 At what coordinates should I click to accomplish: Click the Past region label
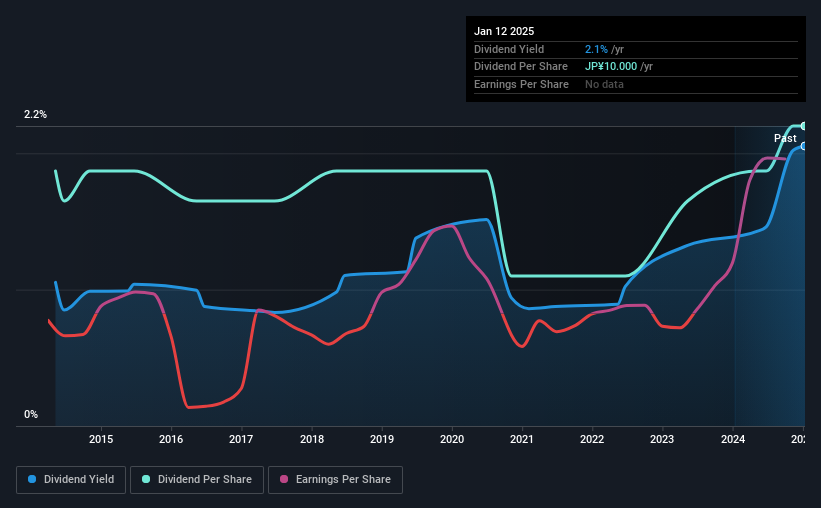tap(785, 138)
